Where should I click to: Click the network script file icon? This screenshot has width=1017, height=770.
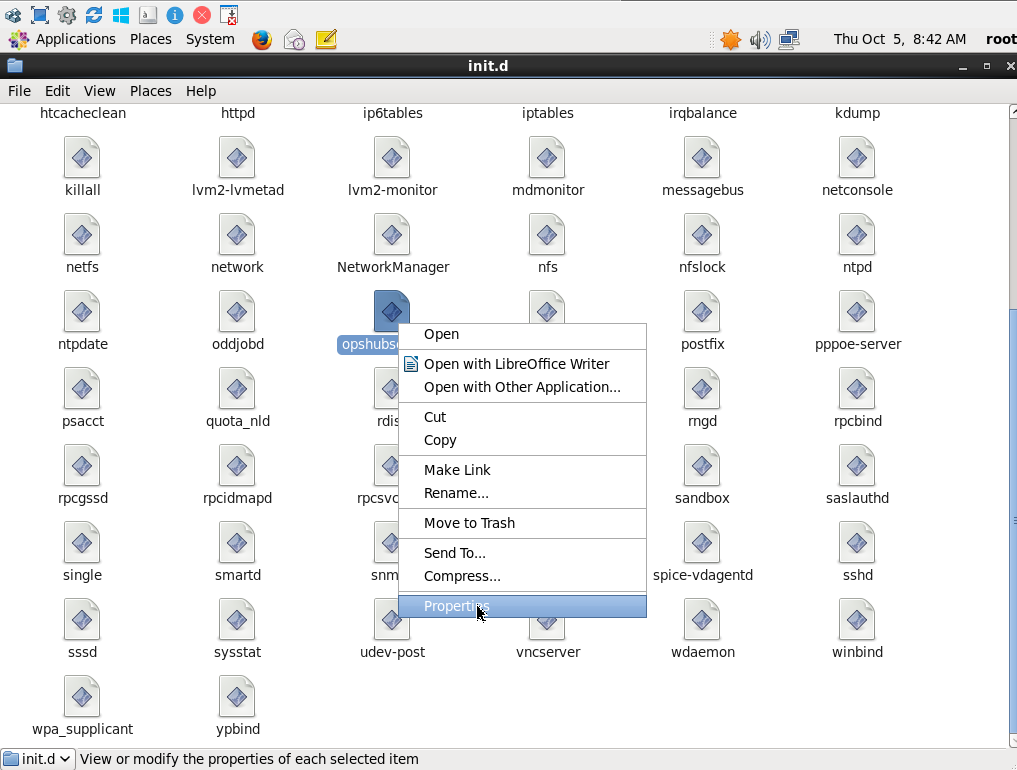coord(237,235)
